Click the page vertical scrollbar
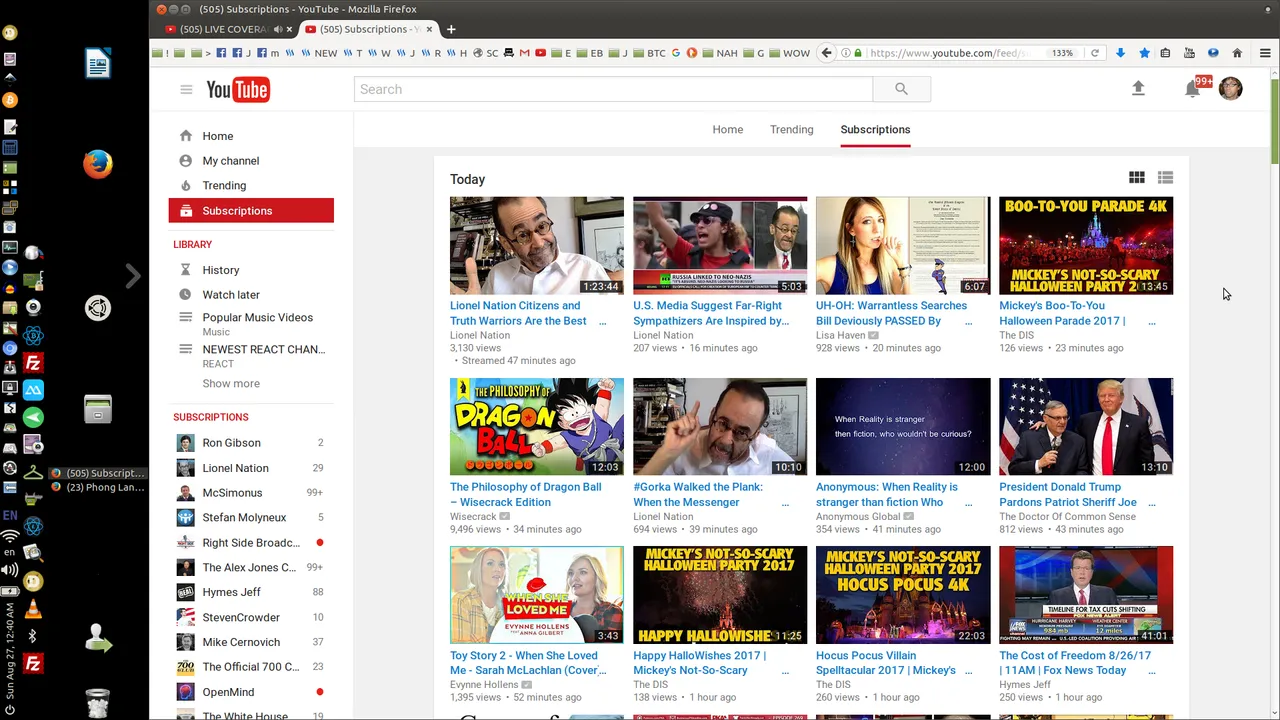The height and width of the screenshot is (720, 1280). click(1274, 120)
